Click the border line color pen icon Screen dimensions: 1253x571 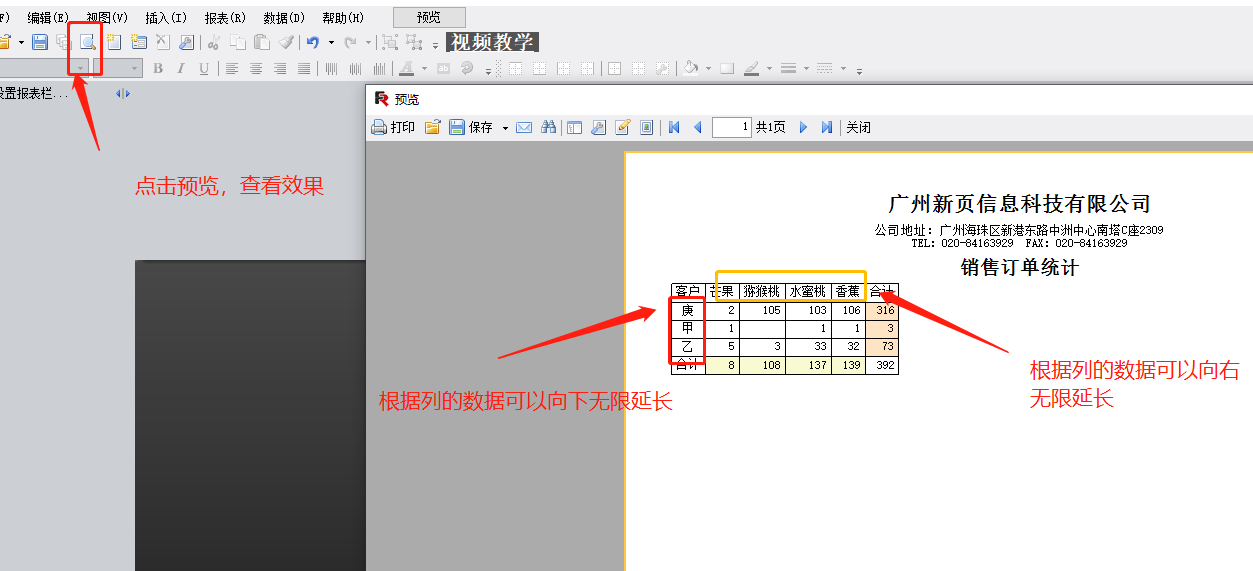751,68
